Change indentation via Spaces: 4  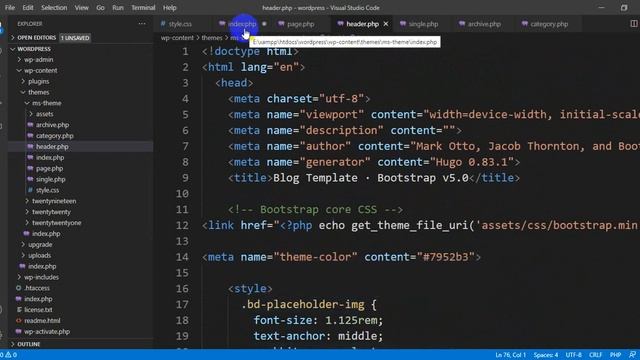(546, 355)
